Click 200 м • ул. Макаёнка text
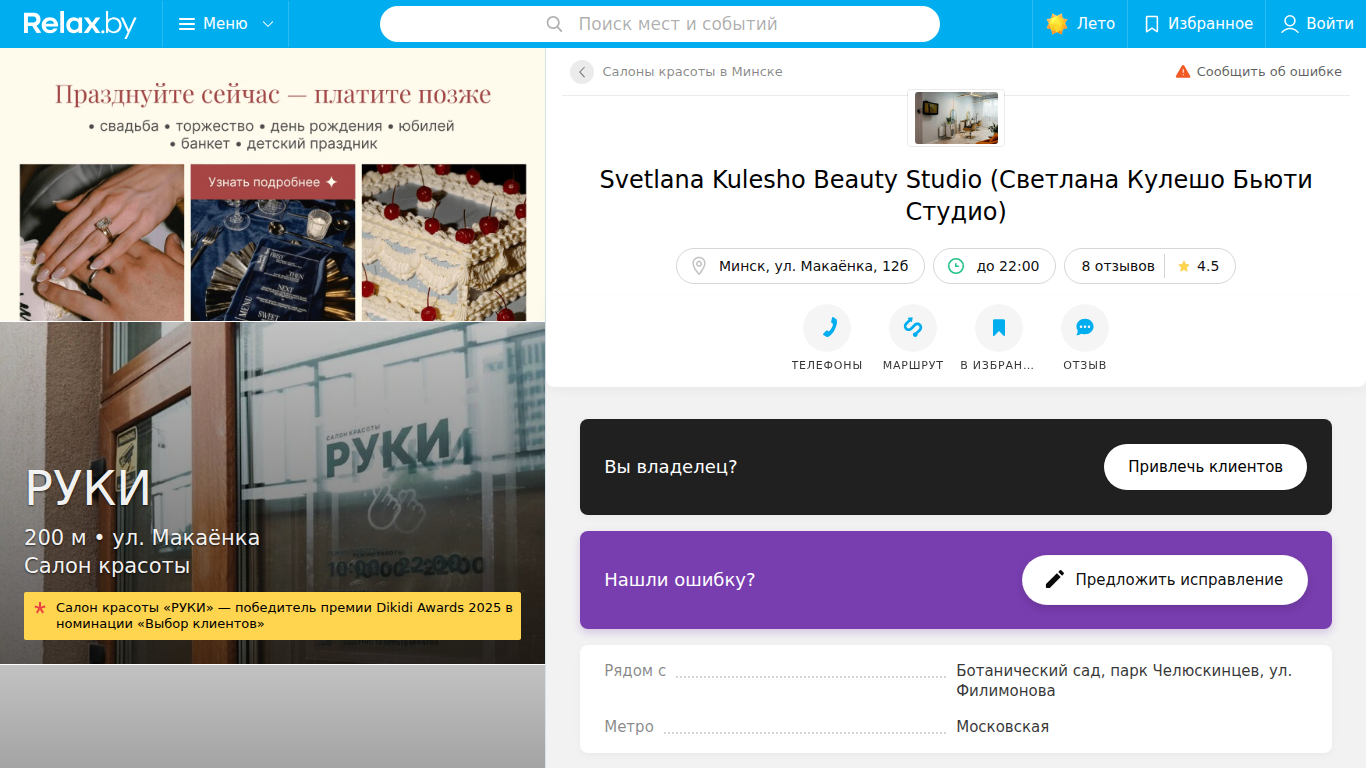The image size is (1366, 768). click(x=142, y=538)
